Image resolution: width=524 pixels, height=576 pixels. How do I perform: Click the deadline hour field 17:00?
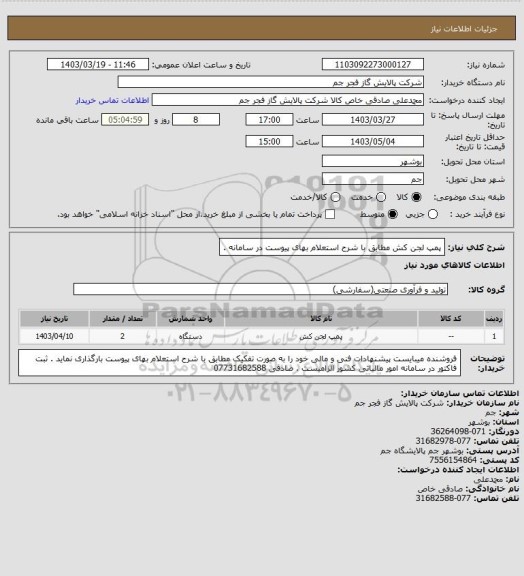(269, 120)
